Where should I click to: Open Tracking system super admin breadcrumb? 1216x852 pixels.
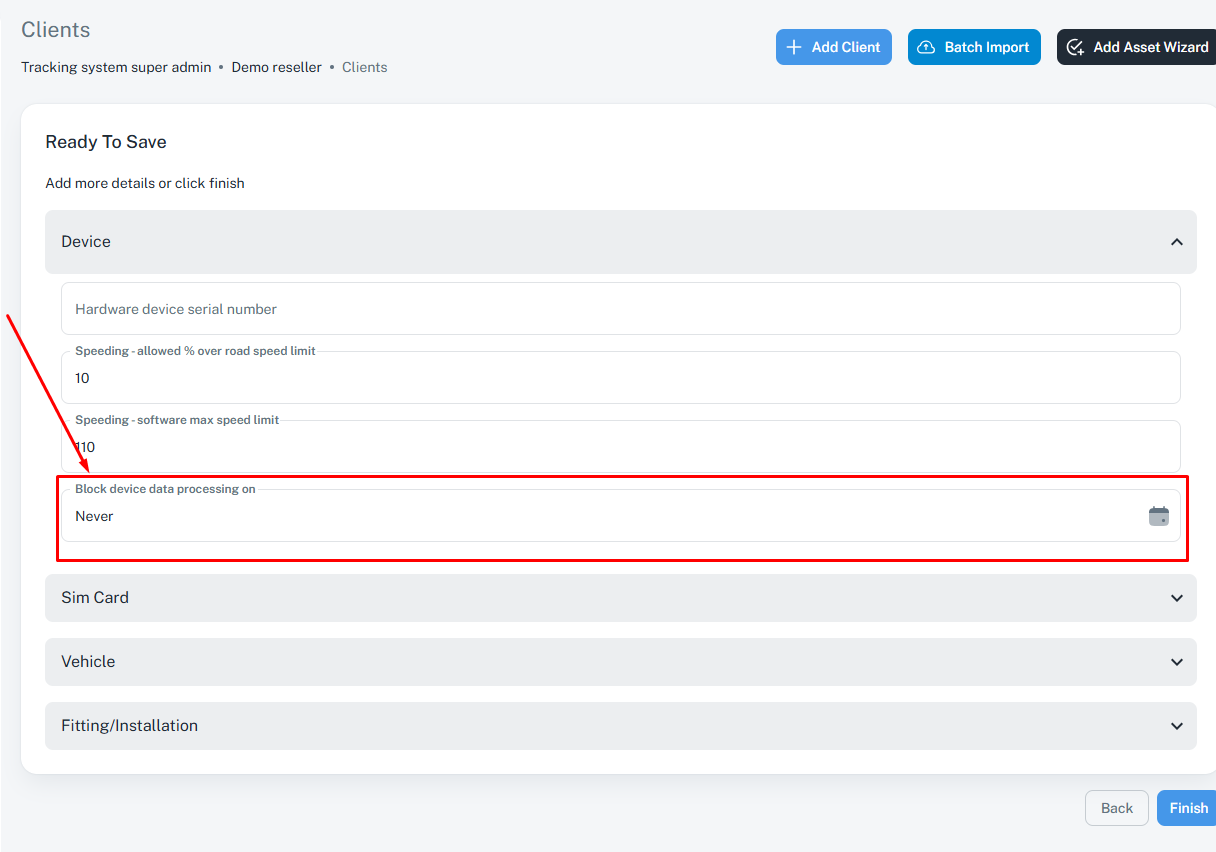pos(116,67)
